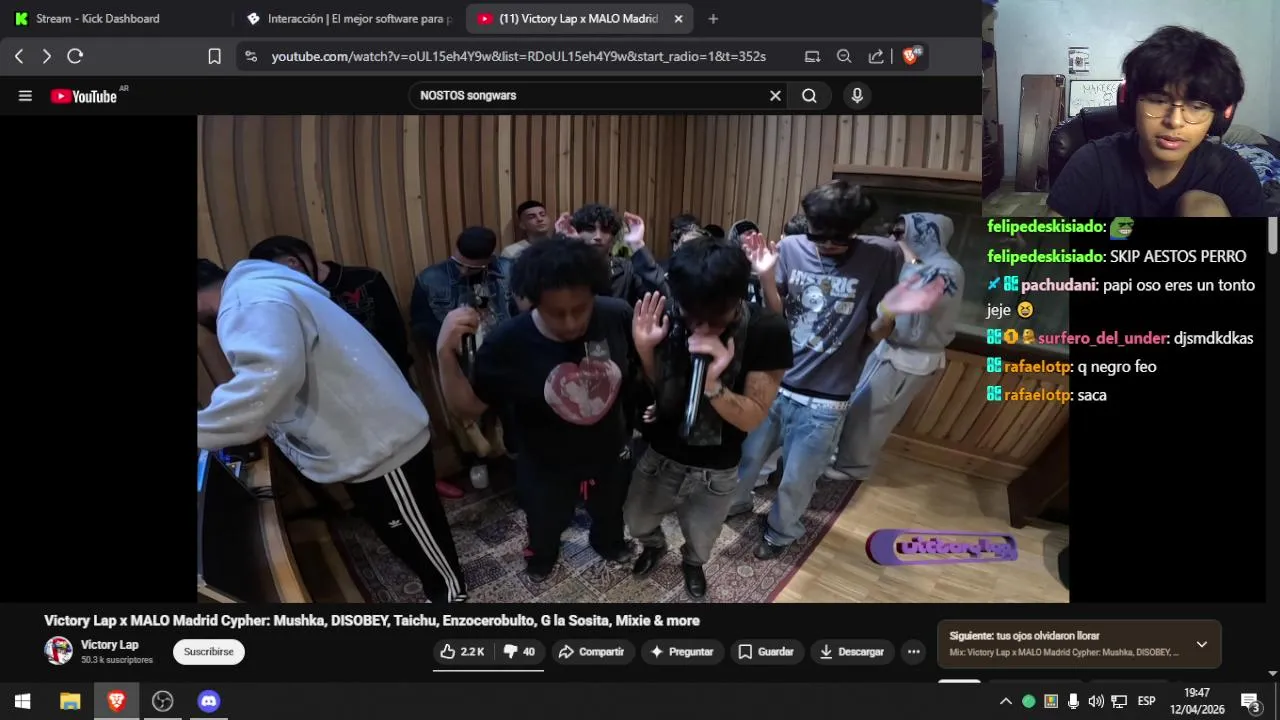The height and width of the screenshot is (720, 1280).
Task: Open the zoom level indicator
Action: 844,57
